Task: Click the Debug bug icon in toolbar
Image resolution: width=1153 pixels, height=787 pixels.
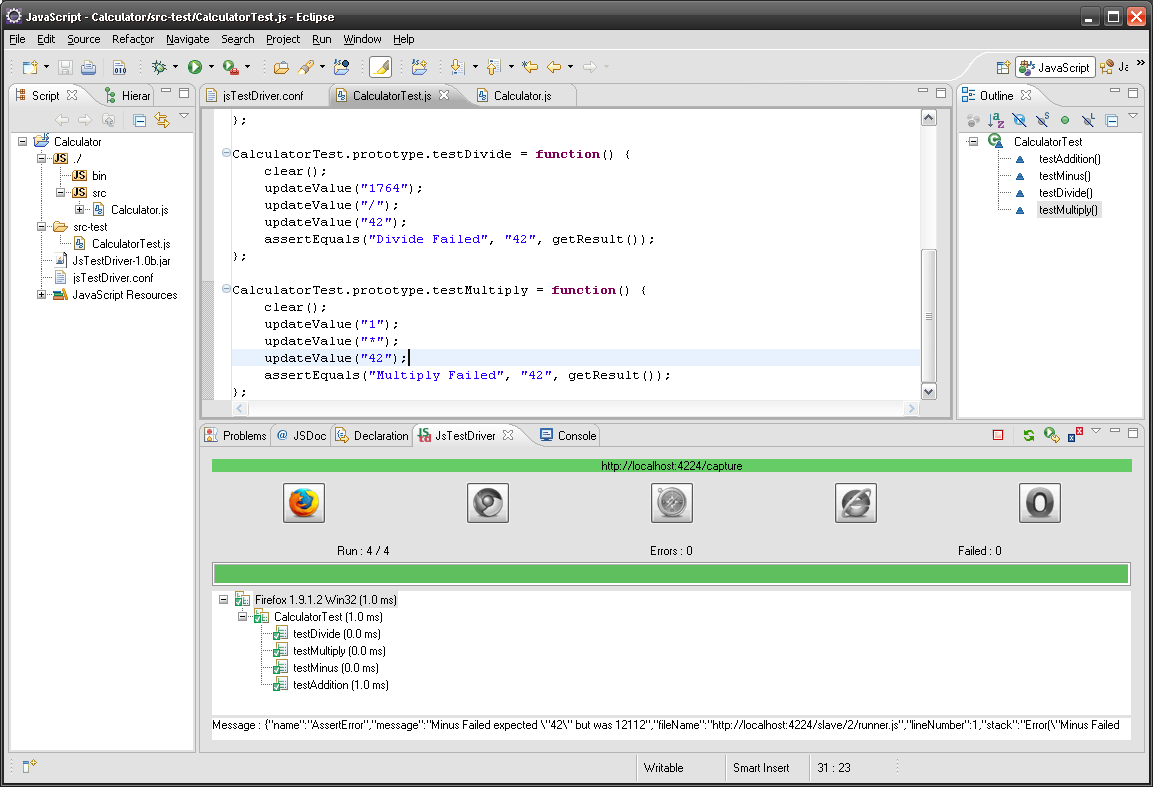Action: tap(158, 67)
